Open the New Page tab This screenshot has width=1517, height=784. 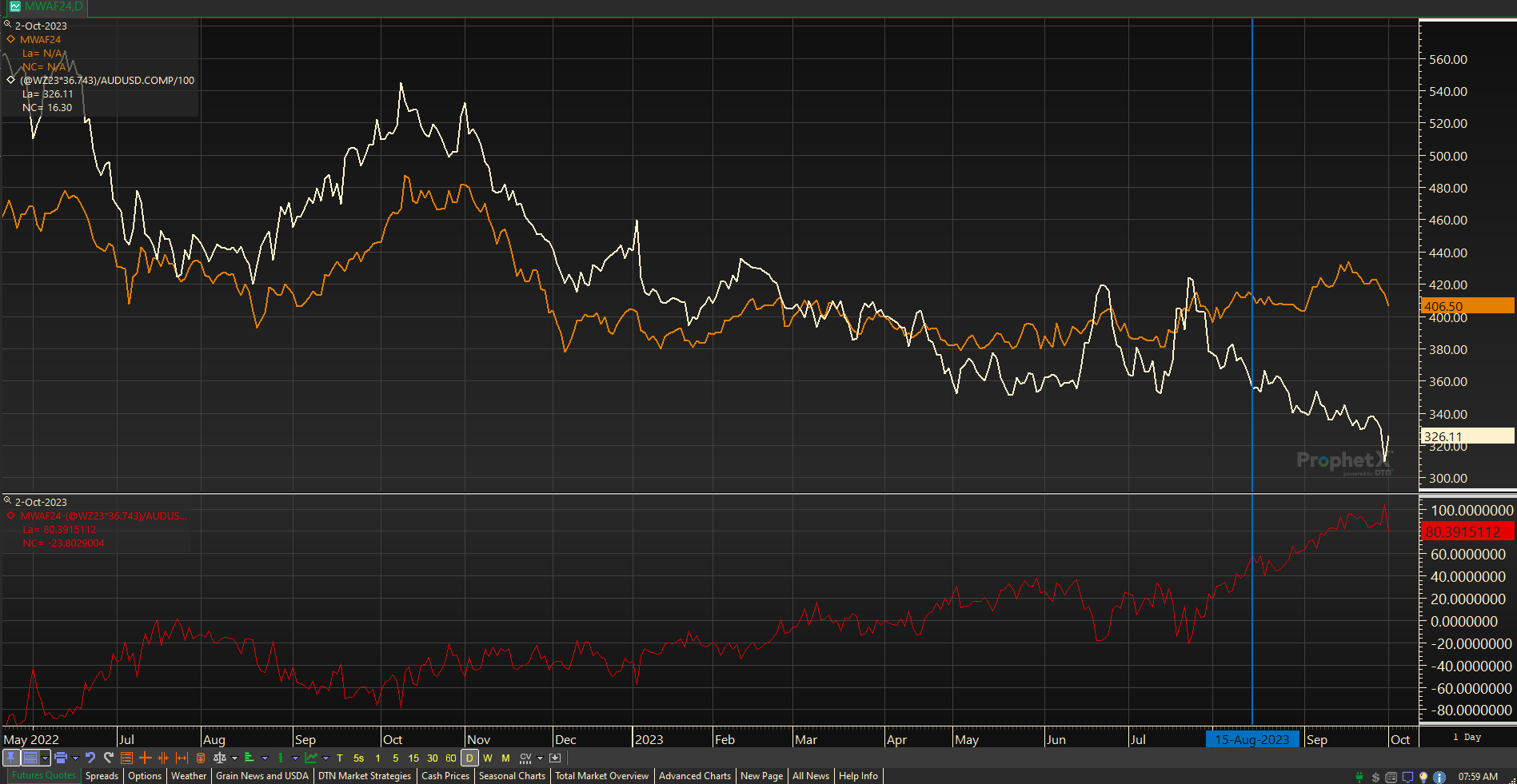pyautogui.click(x=761, y=776)
